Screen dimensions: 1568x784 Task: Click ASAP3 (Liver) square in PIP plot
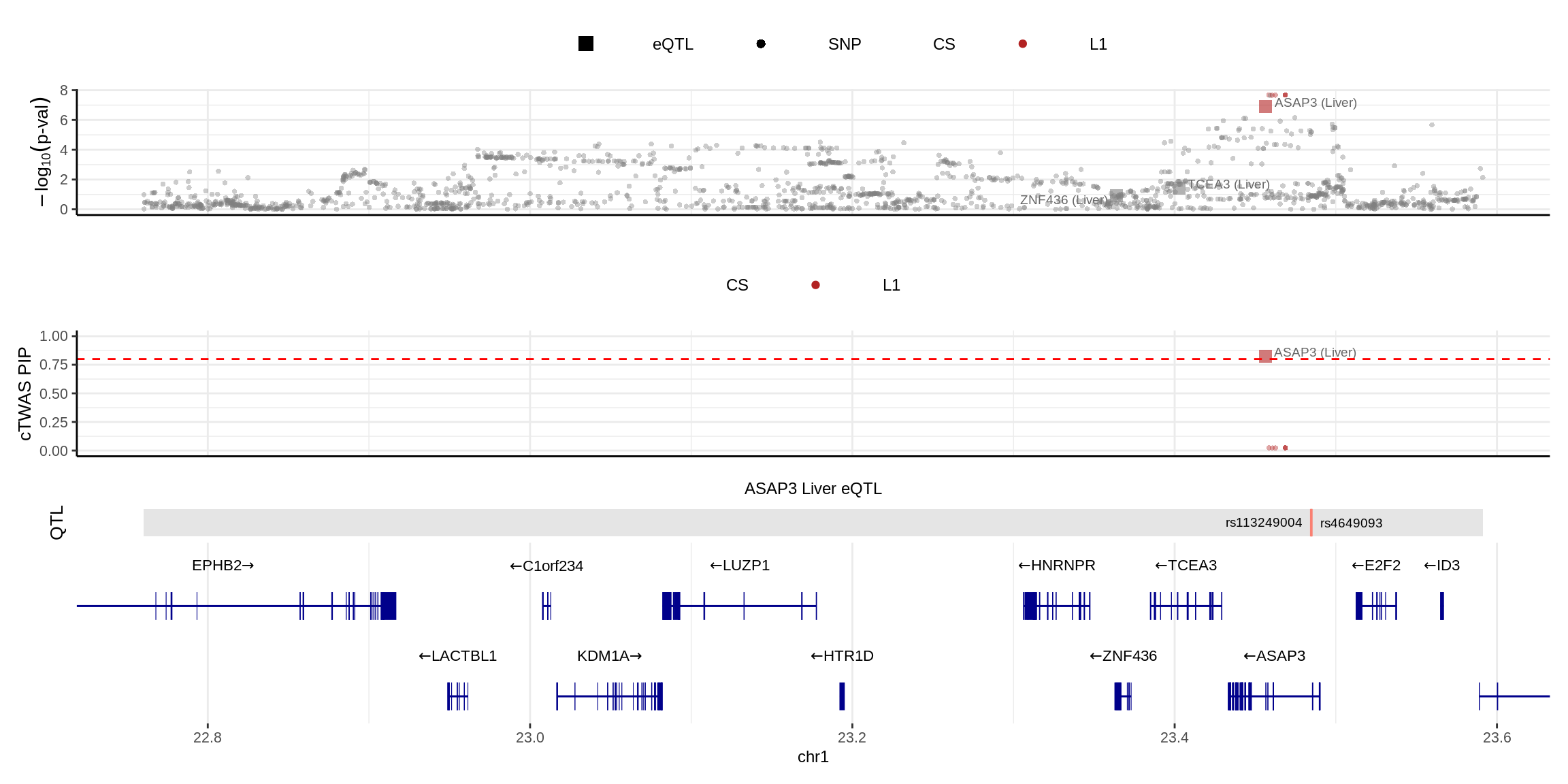tap(1265, 356)
